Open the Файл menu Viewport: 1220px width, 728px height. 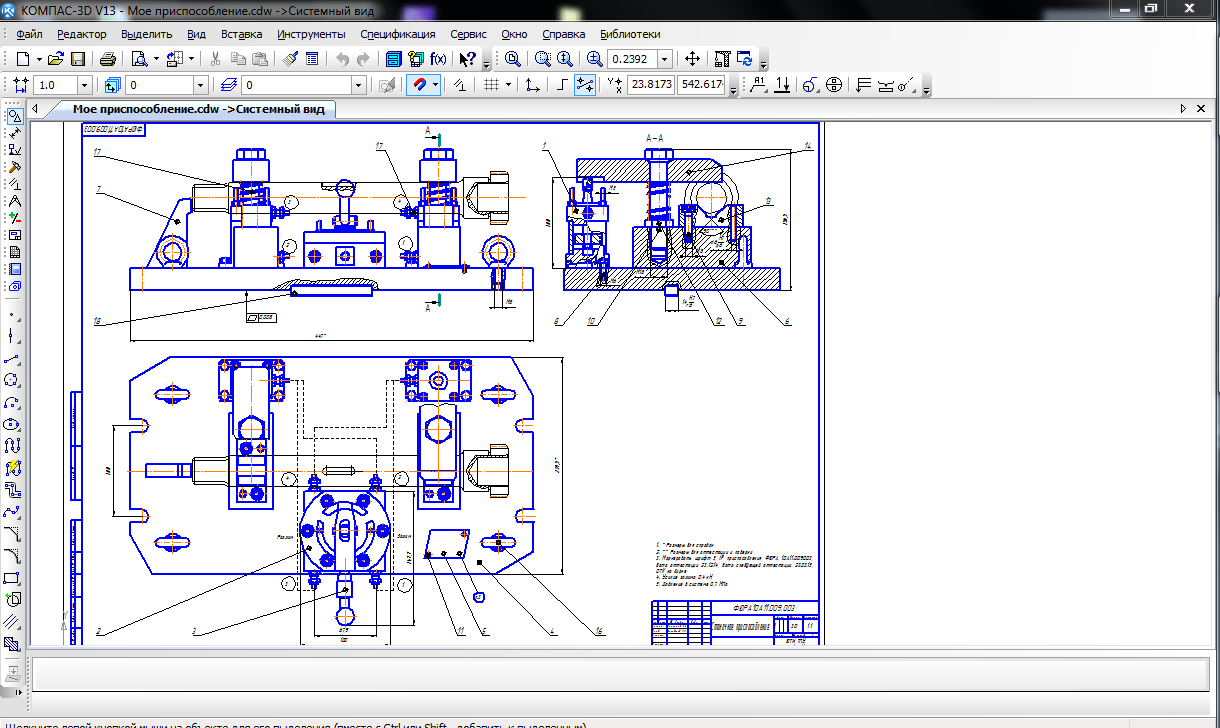pyautogui.click(x=29, y=34)
